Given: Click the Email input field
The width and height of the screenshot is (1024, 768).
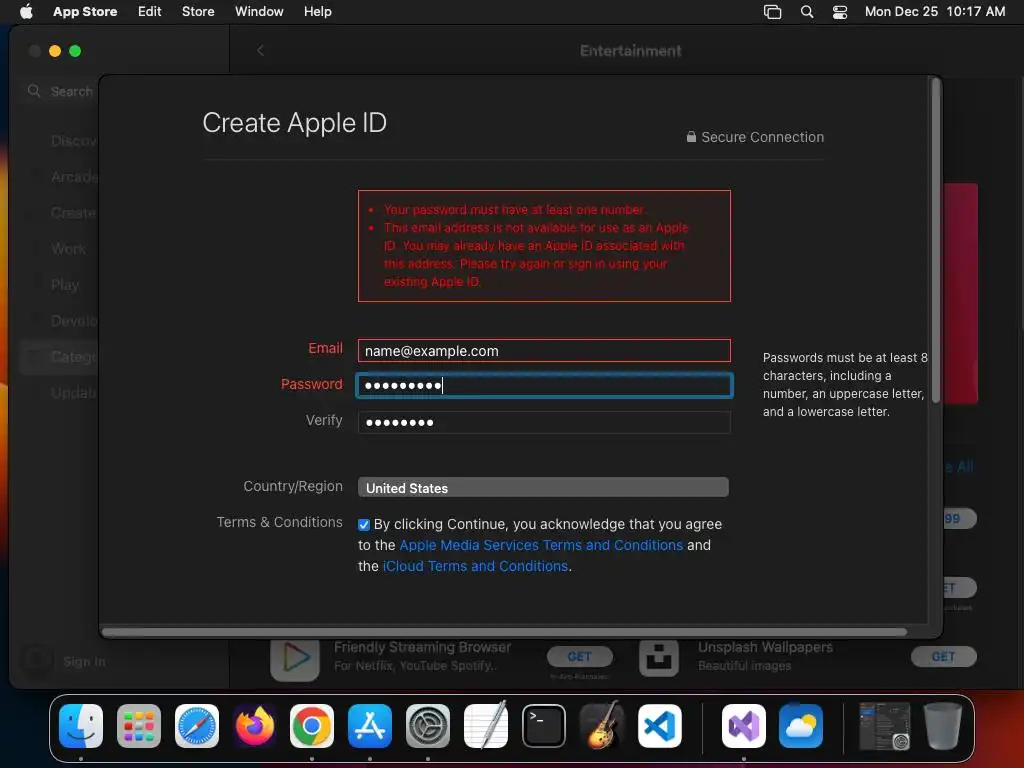Looking at the screenshot, I should [x=544, y=351].
